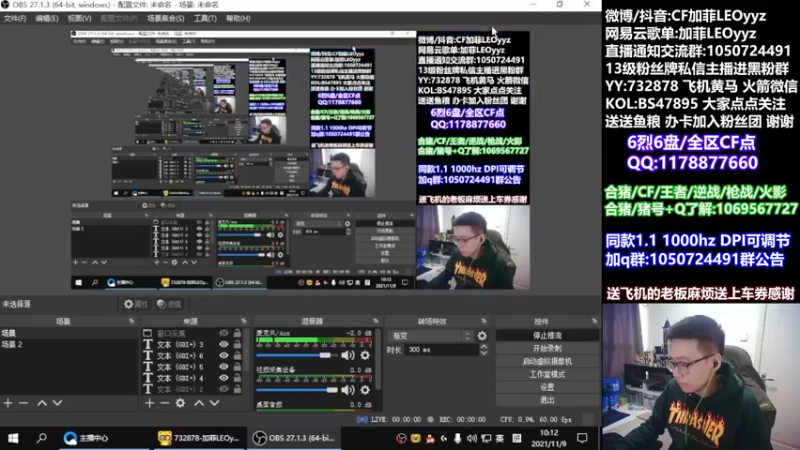Screen dimensions: 800x450
Task: Toggle the lock on 窗口采集 source
Action: coord(237,333)
